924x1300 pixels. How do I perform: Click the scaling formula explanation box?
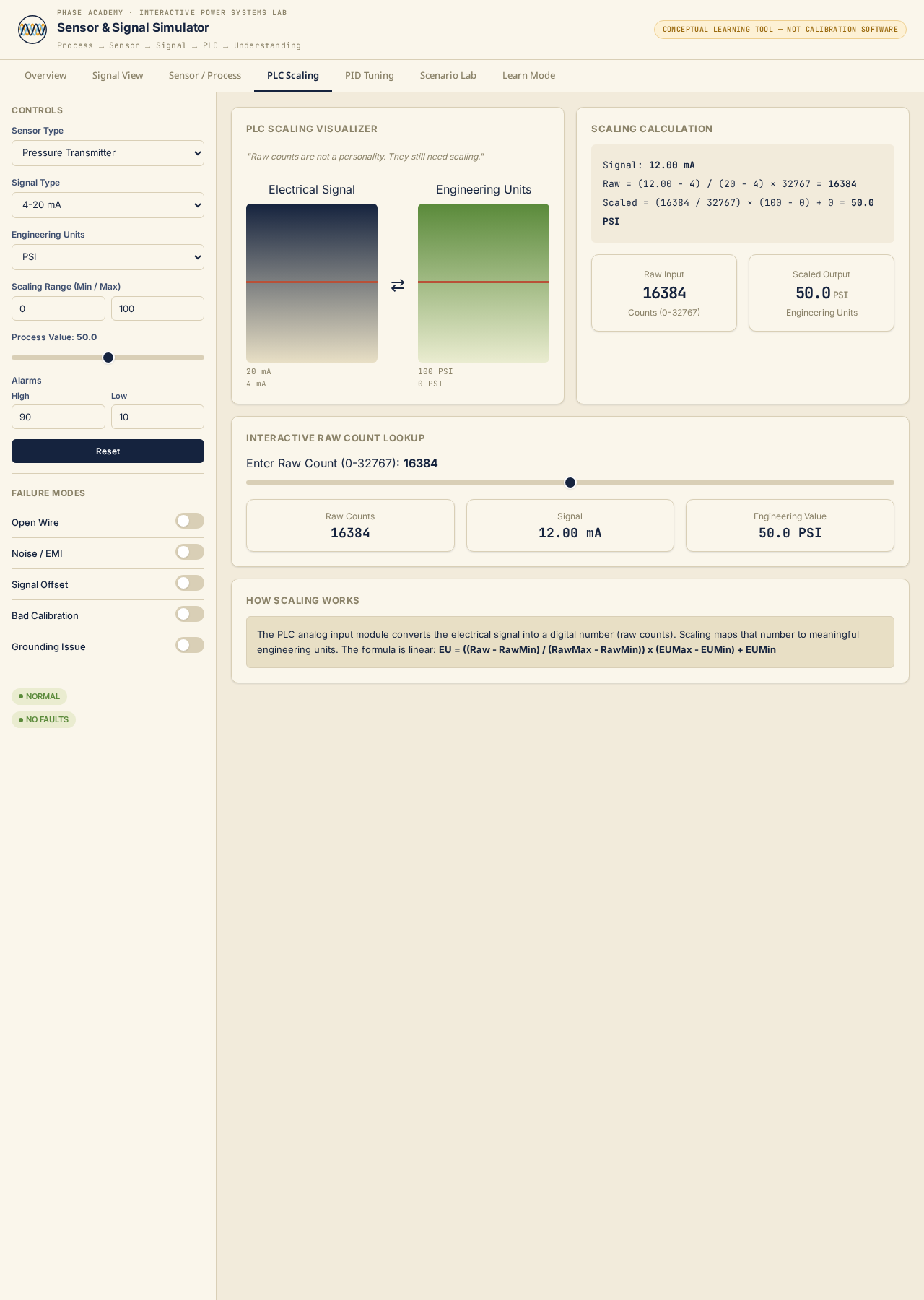570,642
